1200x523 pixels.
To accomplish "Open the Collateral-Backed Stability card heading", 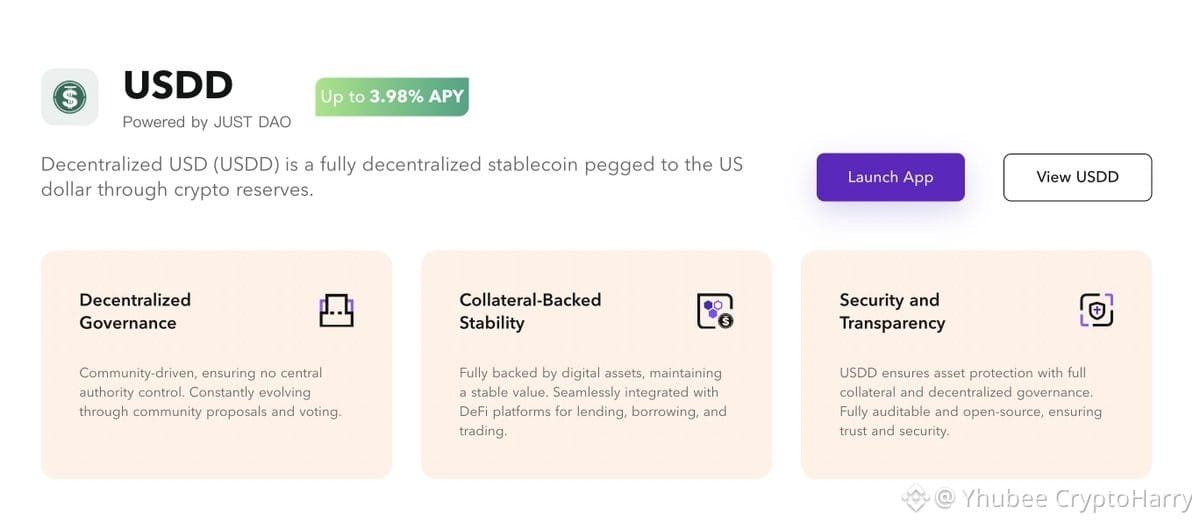I will pos(530,311).
